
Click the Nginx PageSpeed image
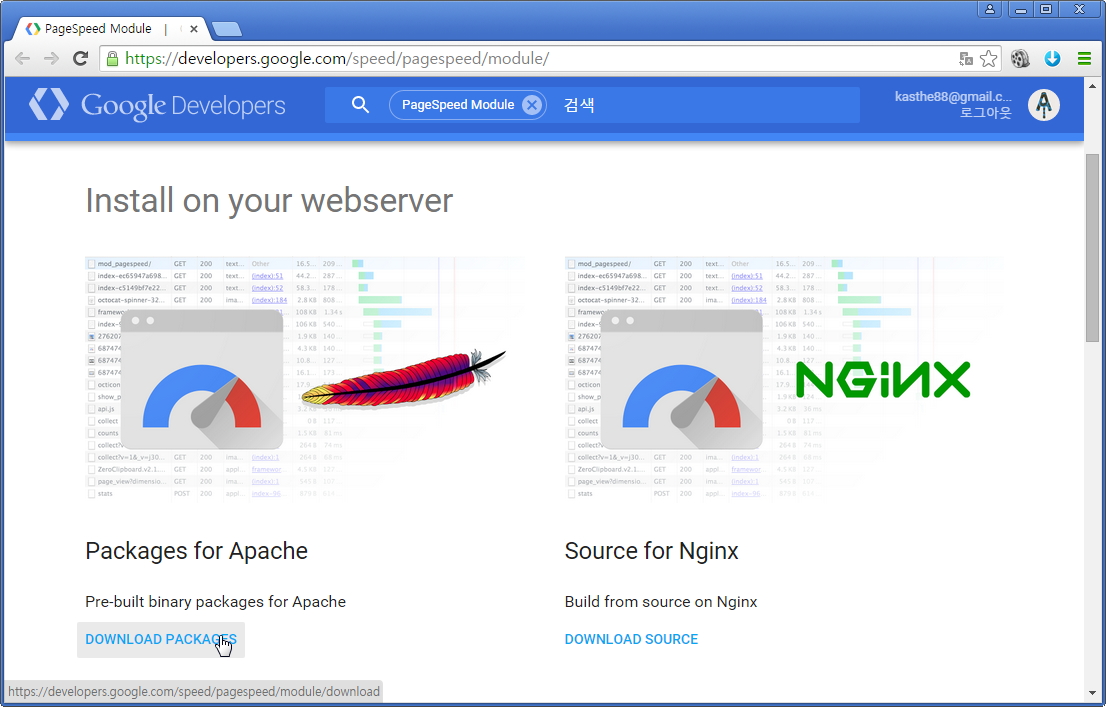(x=784, y=378)
